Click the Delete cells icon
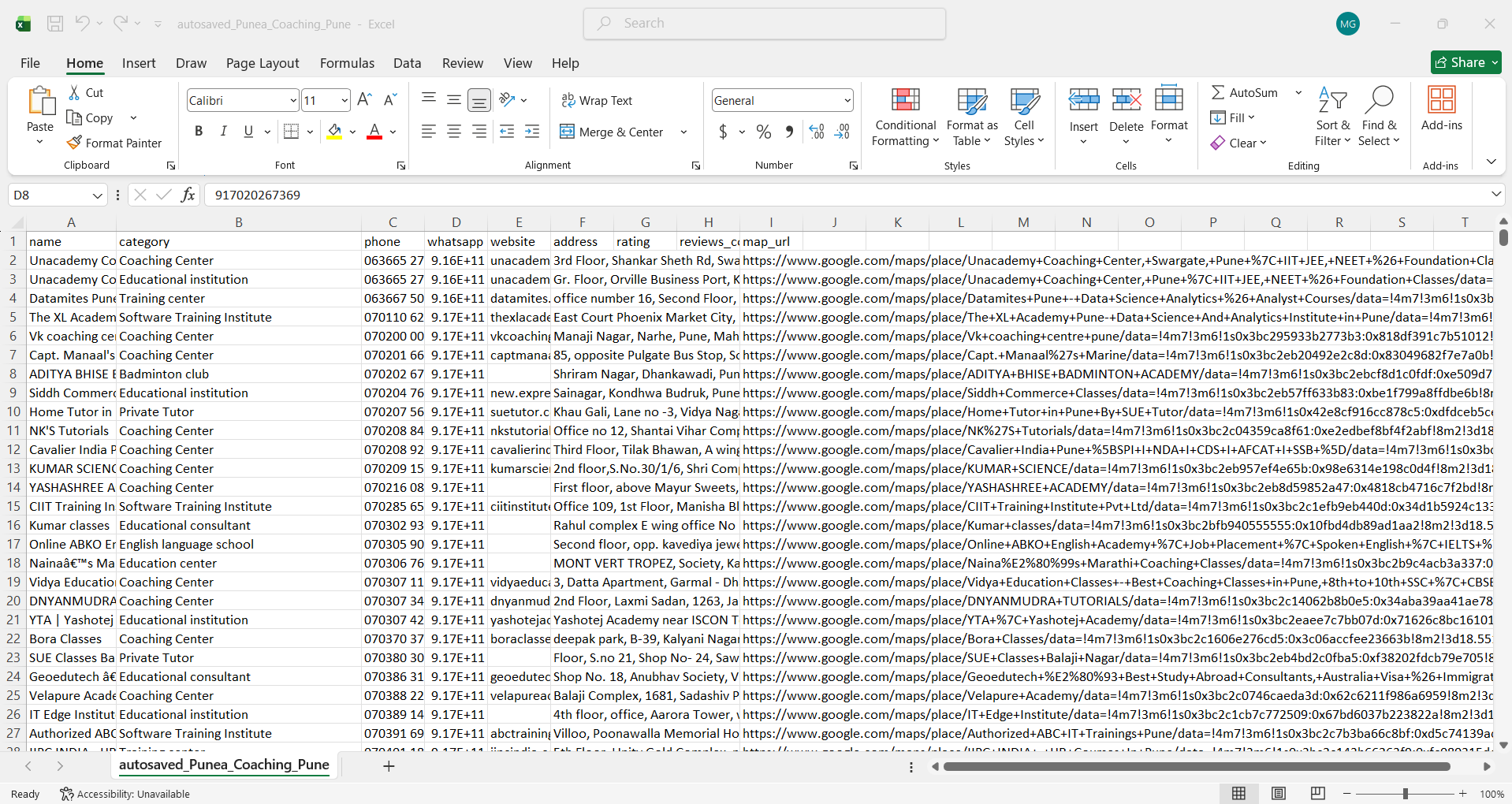1512x804 pixels. pos(1127,100)
